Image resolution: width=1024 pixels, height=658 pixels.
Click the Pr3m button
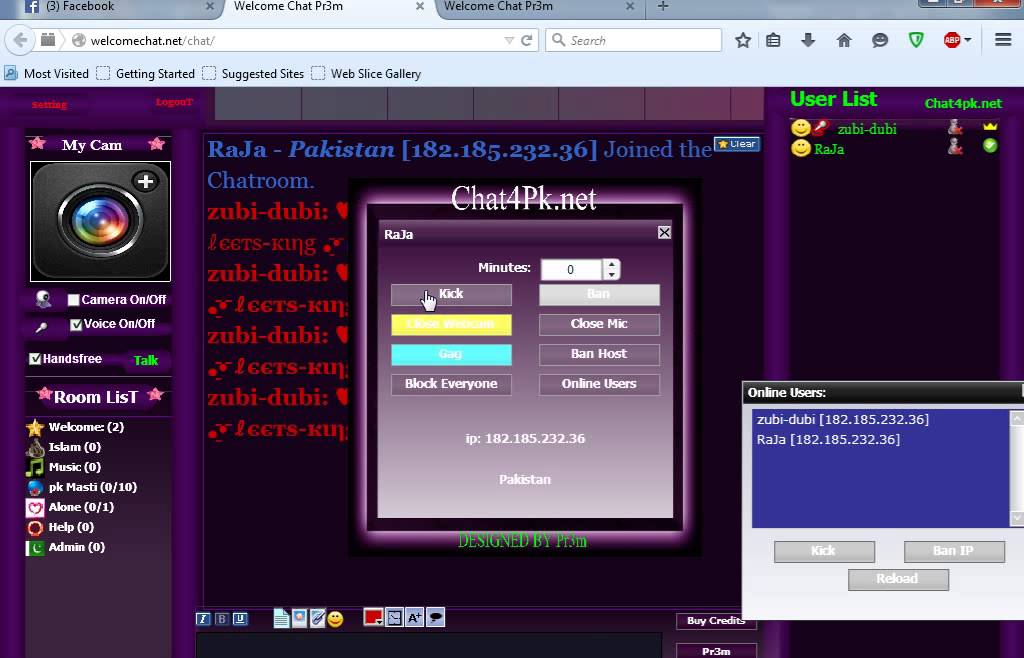coord(716,651)
